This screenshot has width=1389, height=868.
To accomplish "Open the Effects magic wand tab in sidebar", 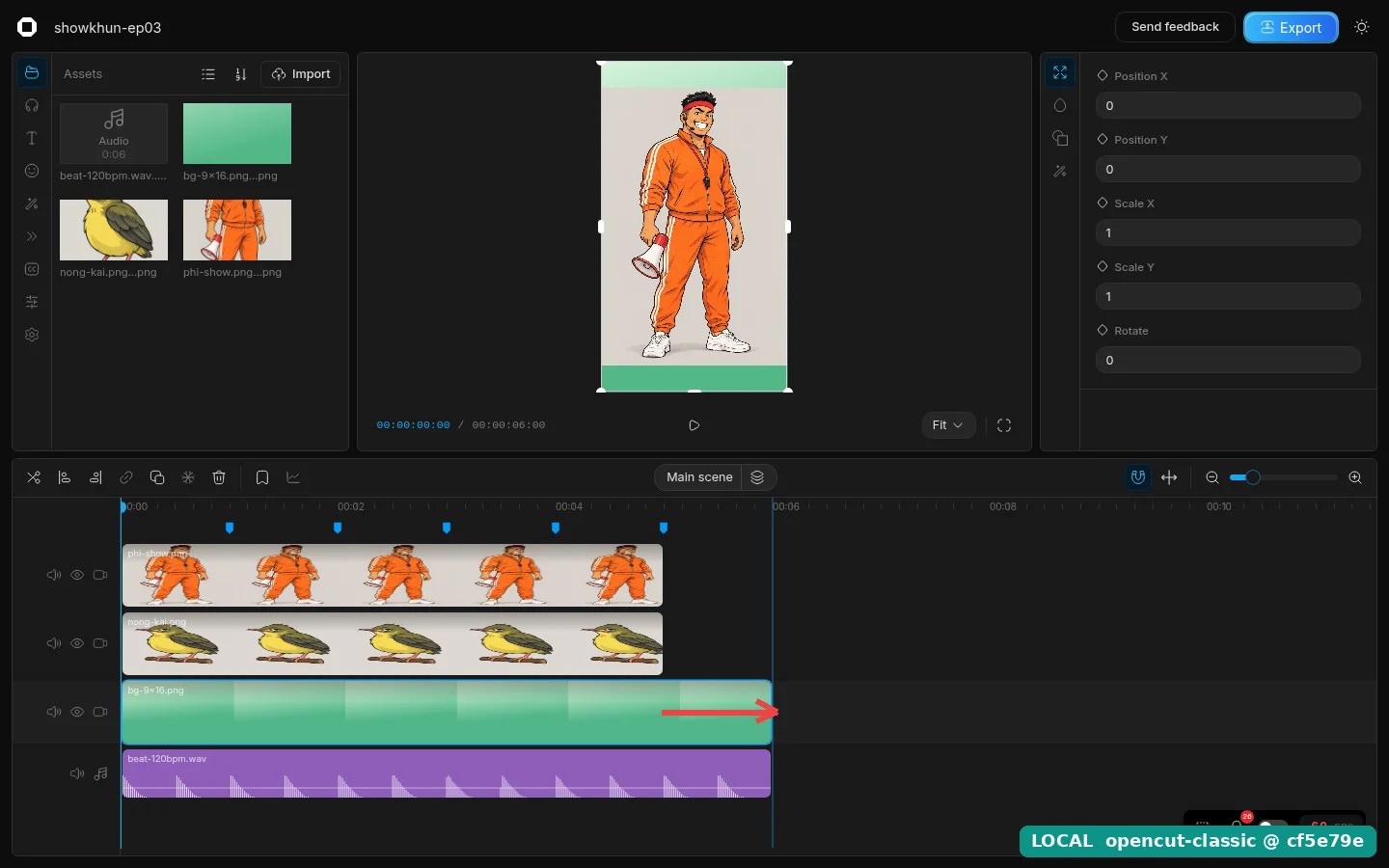I will [32, 203].
